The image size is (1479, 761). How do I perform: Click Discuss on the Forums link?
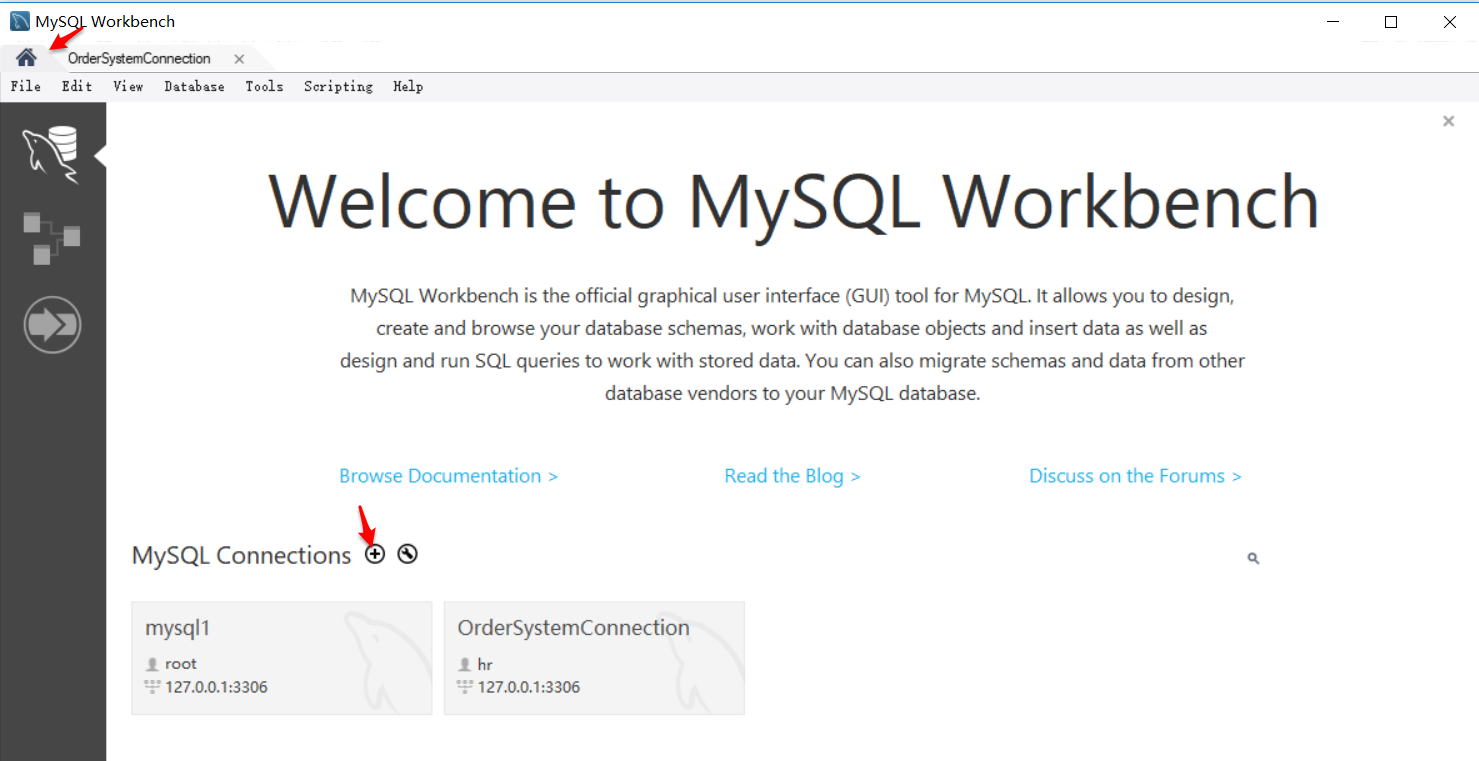(1135, 476)
